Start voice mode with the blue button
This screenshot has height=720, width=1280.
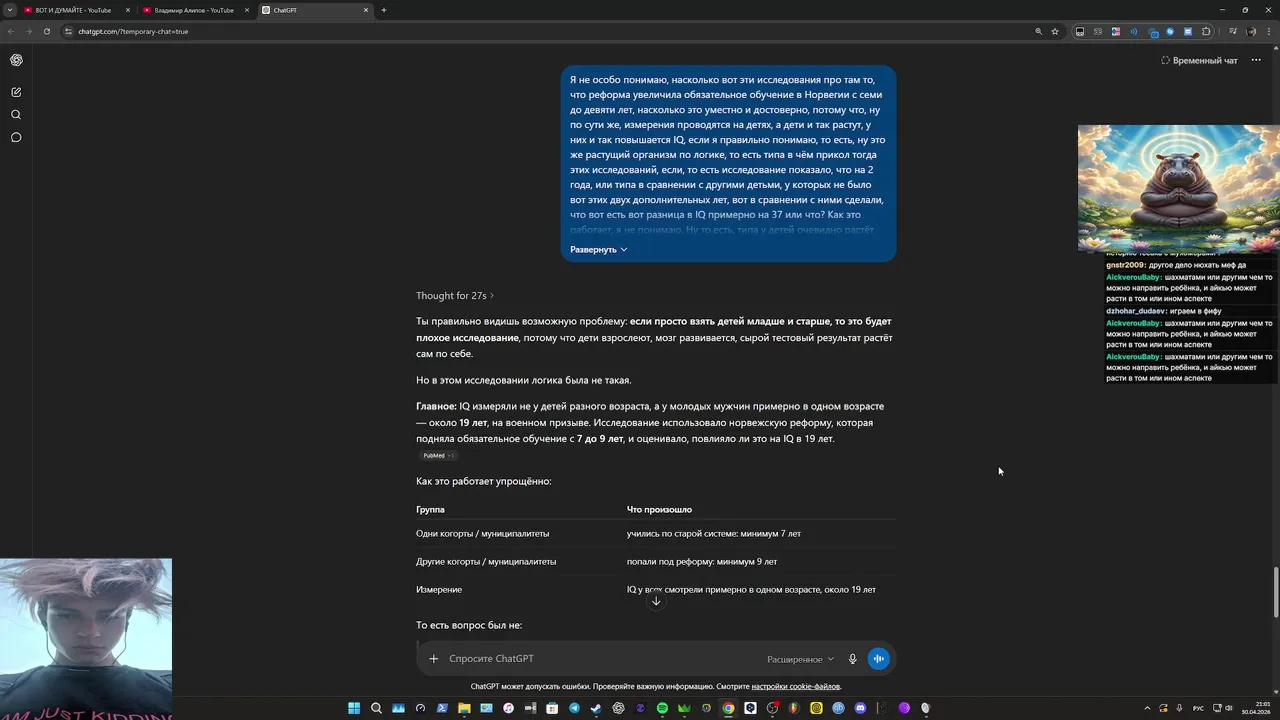coord(878,659)
